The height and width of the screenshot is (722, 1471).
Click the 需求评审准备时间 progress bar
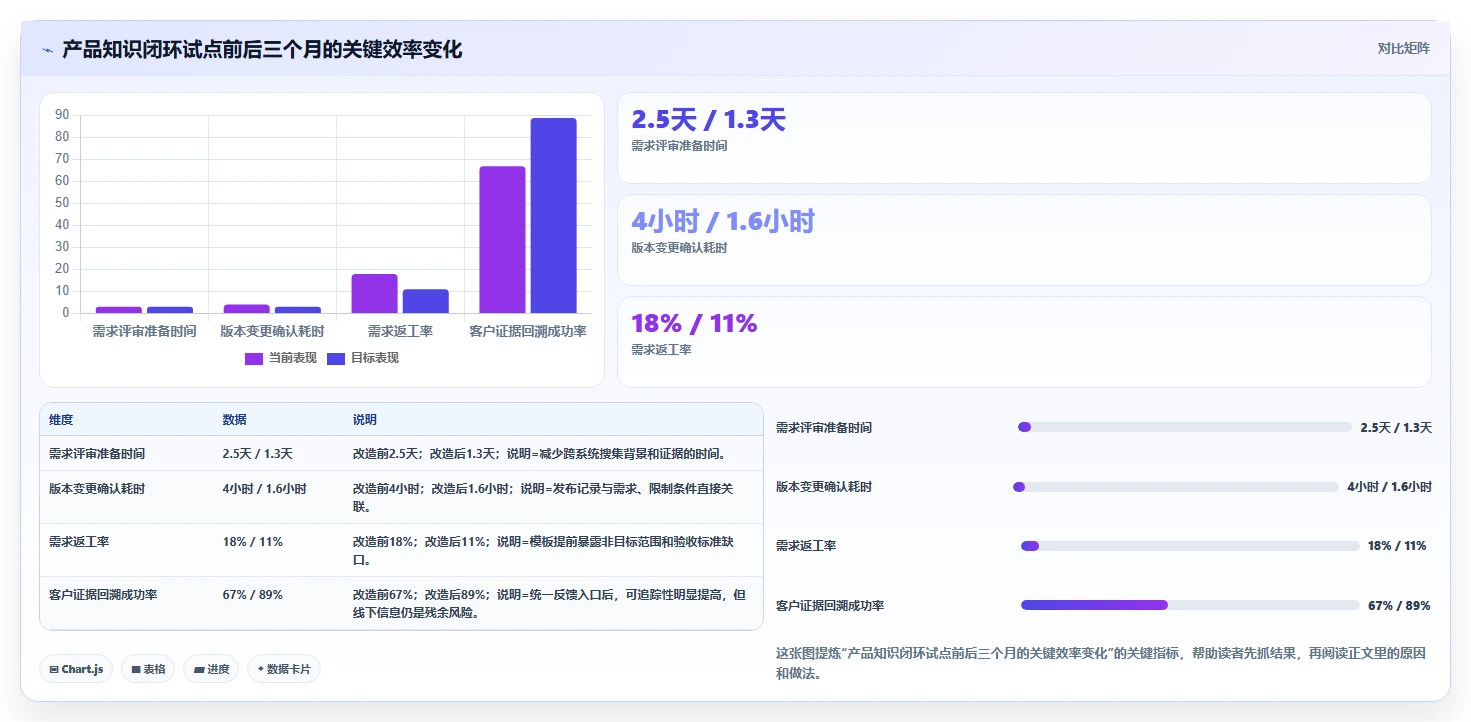[1185, 427]
